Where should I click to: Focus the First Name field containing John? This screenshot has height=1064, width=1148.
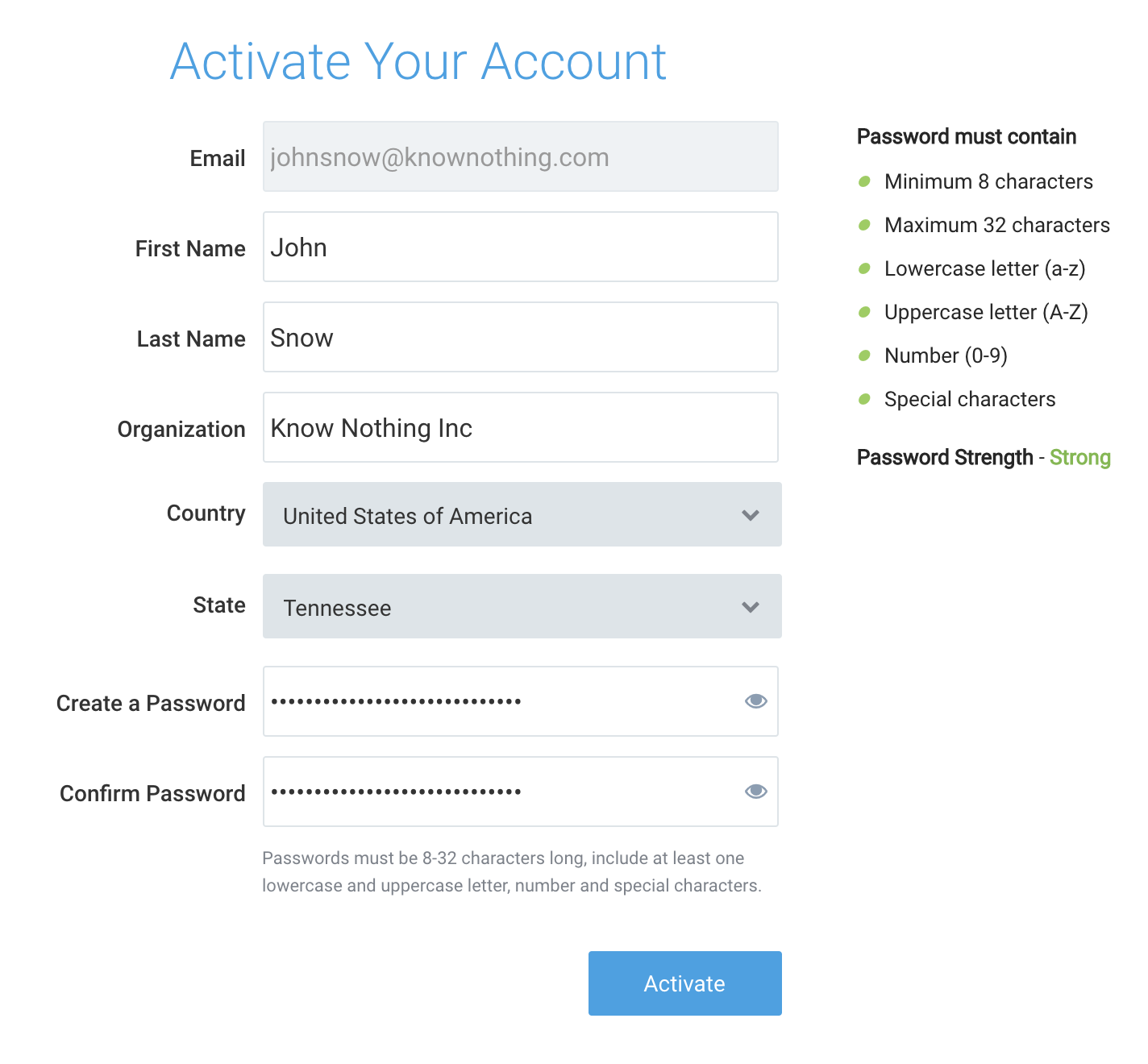(521, 247)
